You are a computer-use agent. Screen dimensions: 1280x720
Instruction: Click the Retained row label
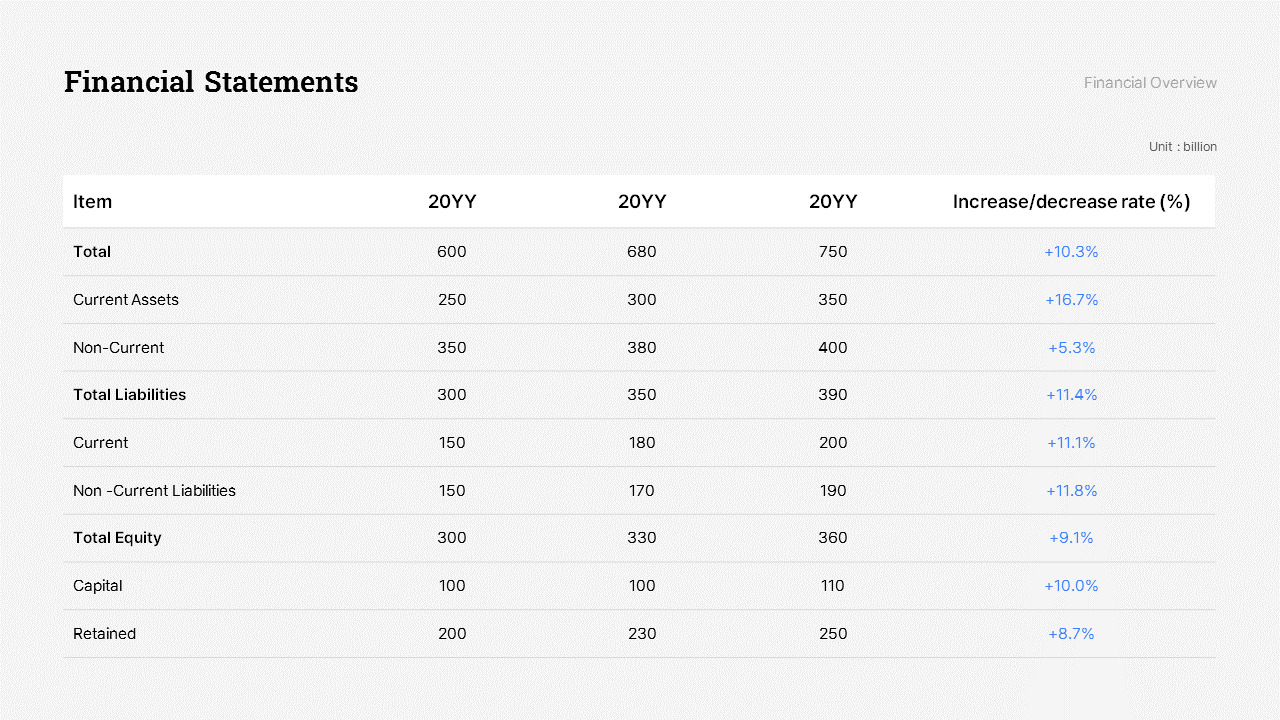[104, 634]
